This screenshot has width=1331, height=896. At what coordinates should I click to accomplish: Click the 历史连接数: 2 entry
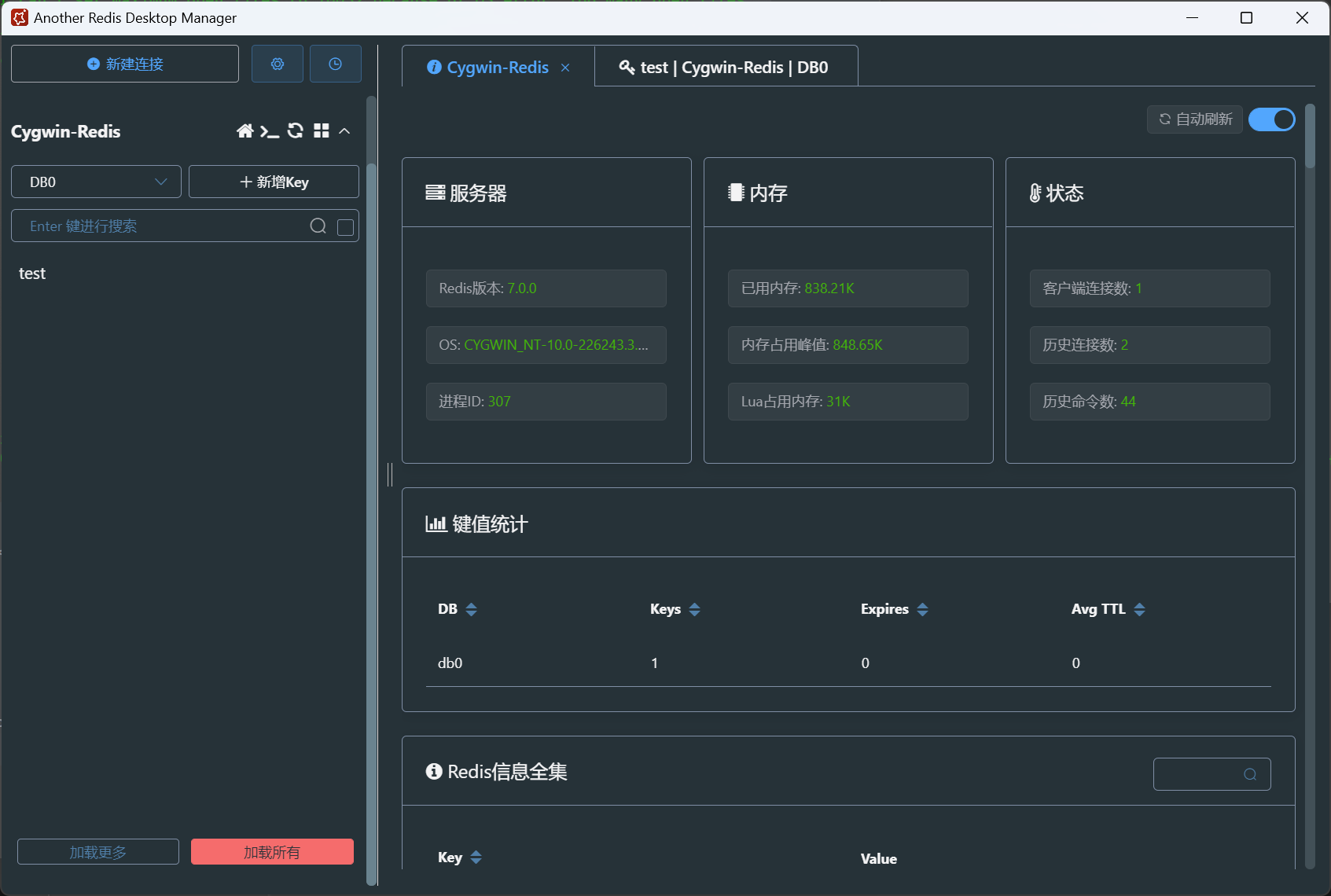[x=1150, y=345]
